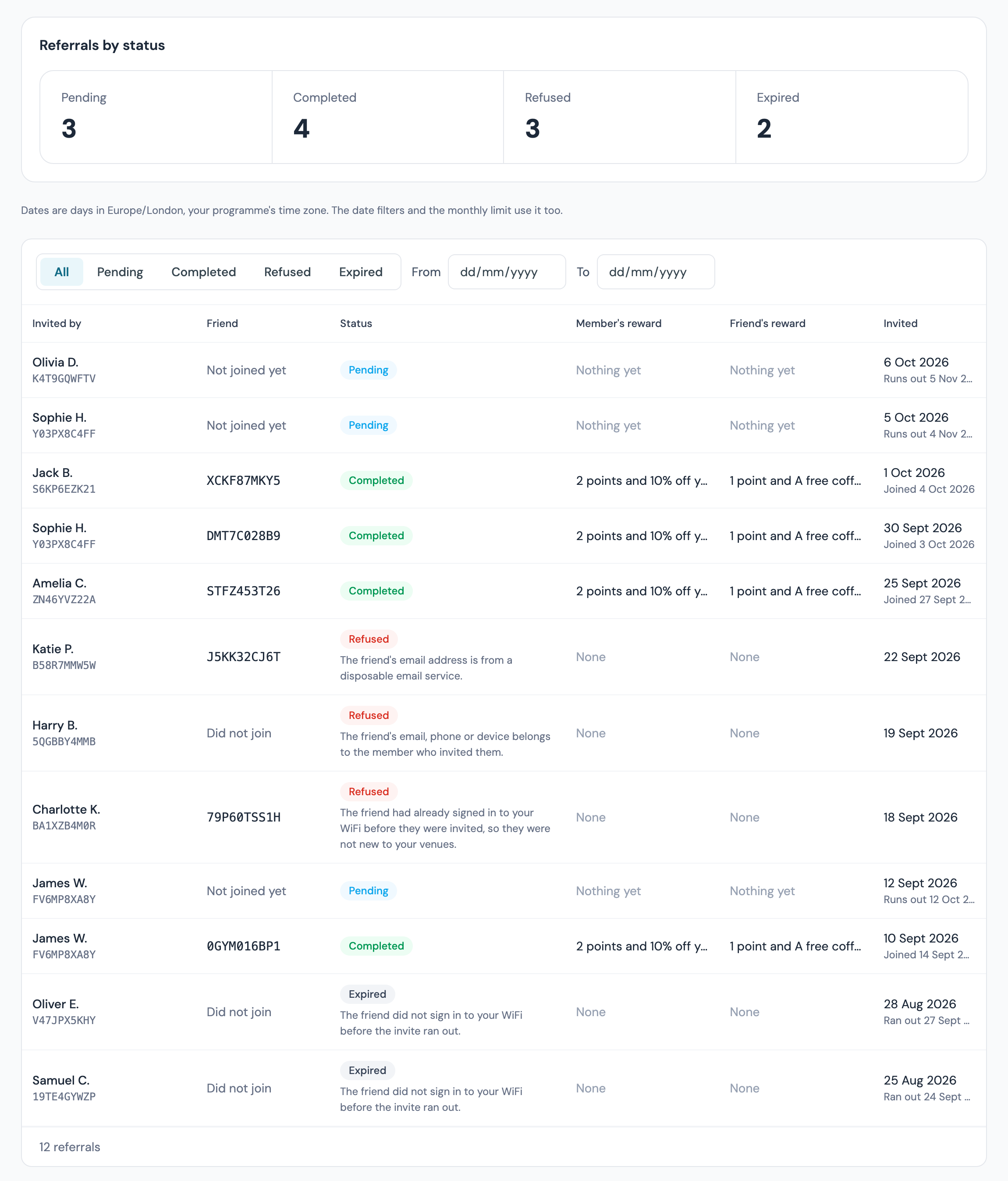The width and height of the screenshot is (1008, 1181).
Task: Click the Status column header
Action: click(x=356, y=323)
